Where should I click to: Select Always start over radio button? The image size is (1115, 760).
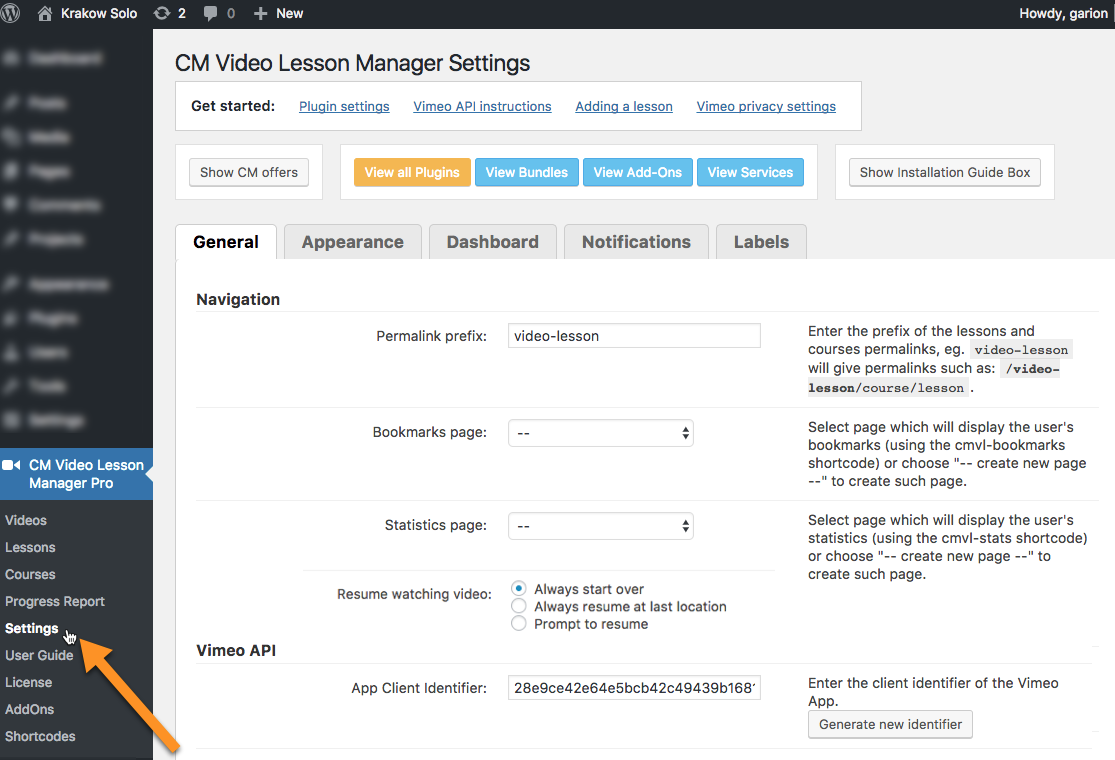(x=519, y=589)
